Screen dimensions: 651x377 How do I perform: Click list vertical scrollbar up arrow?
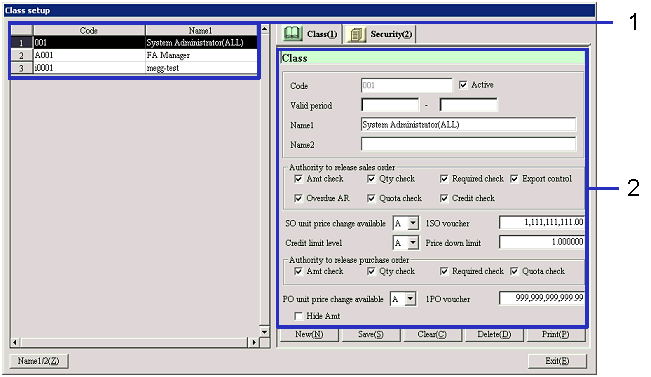[264, 29]
